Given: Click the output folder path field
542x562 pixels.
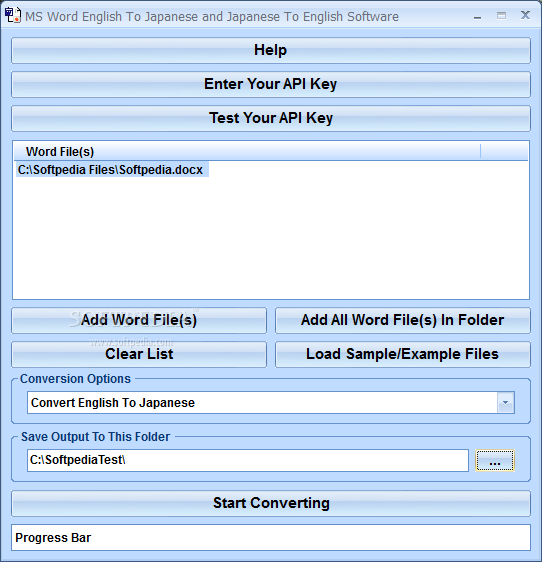Looking at the screenshot, I should pyautogui.click(x=248, y=460).
